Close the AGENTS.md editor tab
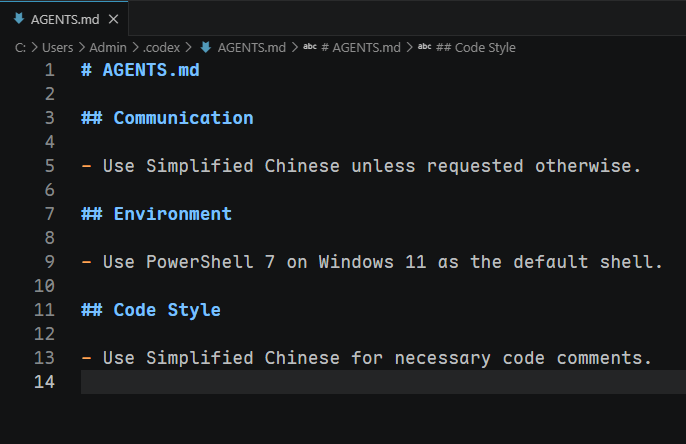 coord(113,19)
